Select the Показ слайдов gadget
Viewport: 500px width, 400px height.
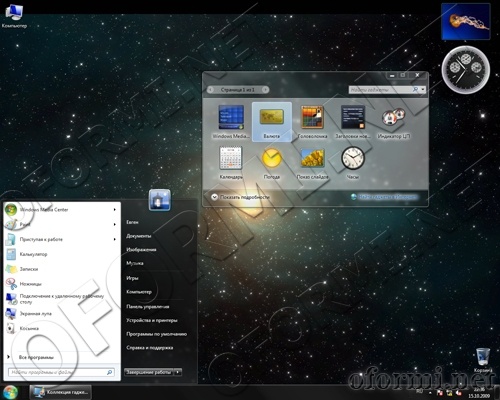(x=312, y=158)
